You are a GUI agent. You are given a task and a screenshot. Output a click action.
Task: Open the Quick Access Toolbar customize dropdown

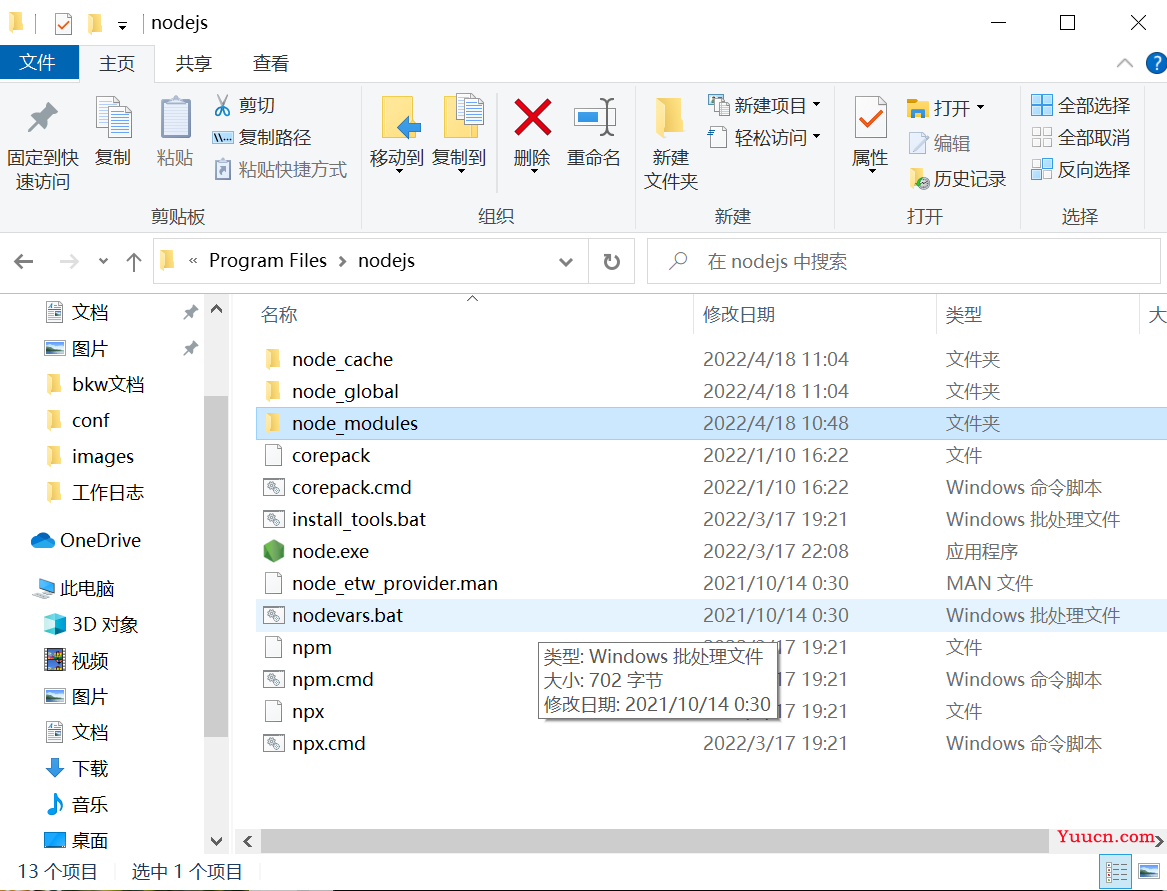(x=122, y=26)
